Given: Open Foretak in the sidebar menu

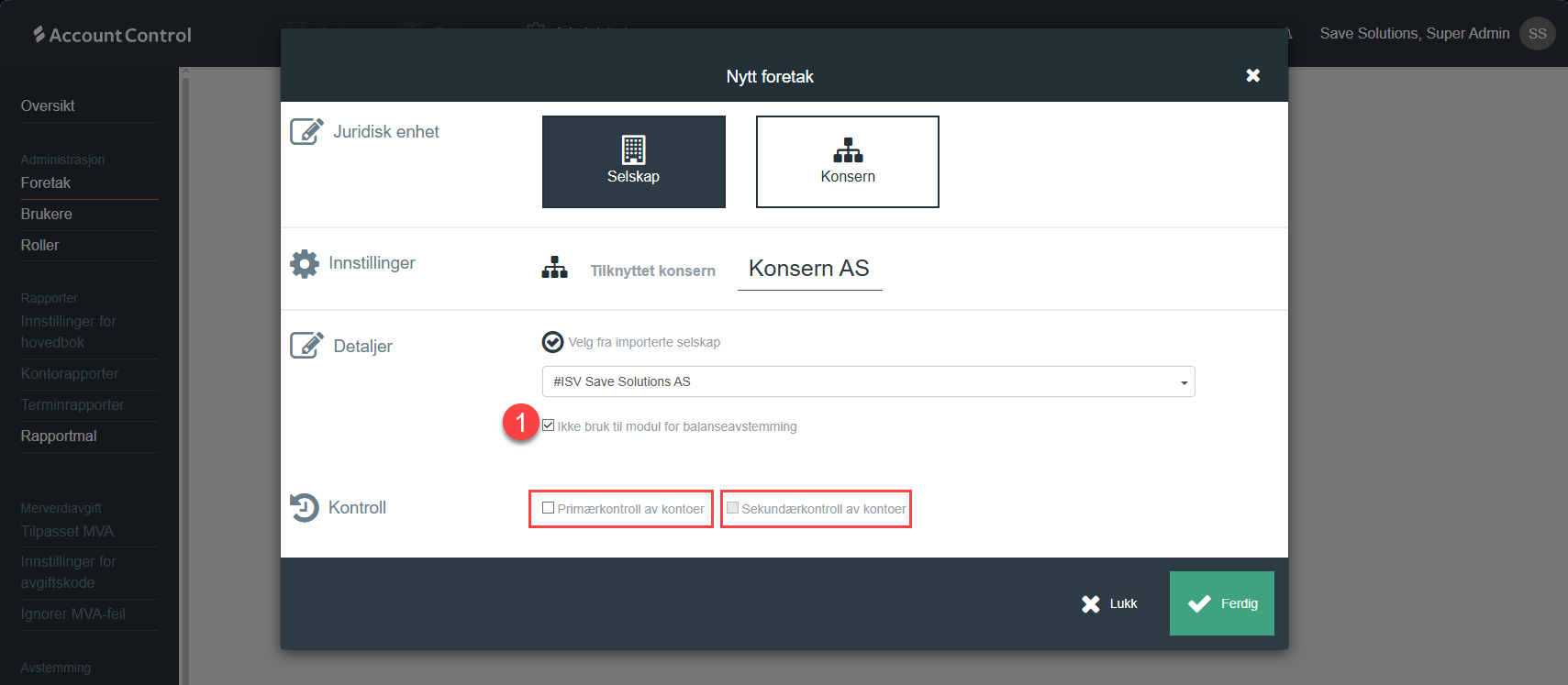Looking at the screenshot, I should coord(46,182).
